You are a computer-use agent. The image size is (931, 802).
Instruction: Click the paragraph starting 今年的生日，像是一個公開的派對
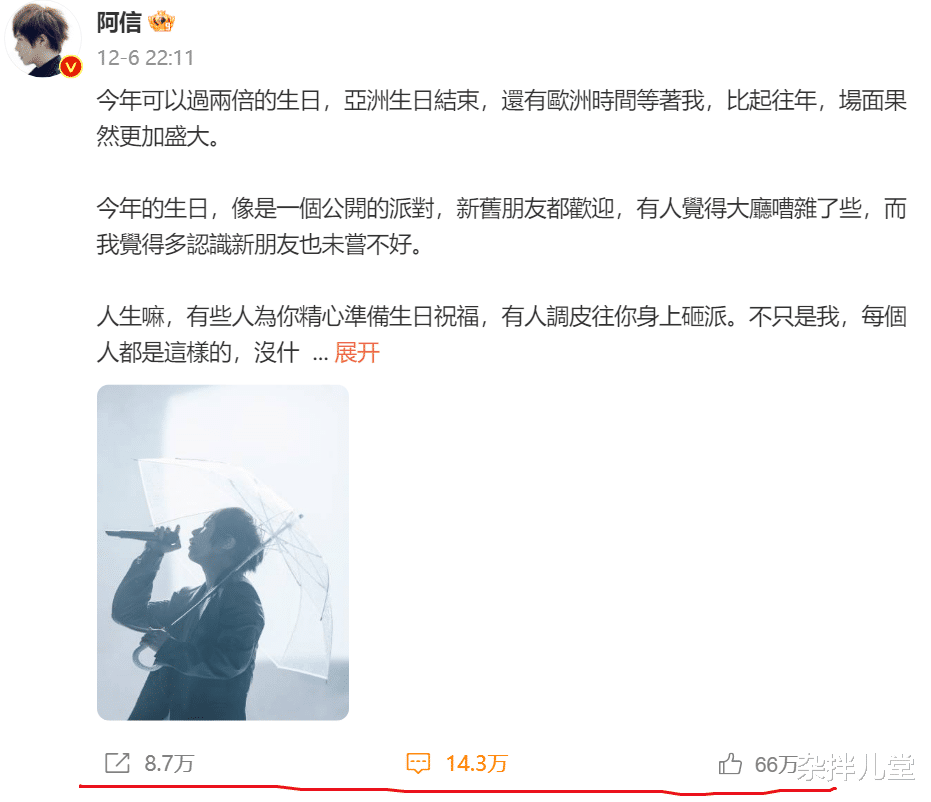pos(502,226)
